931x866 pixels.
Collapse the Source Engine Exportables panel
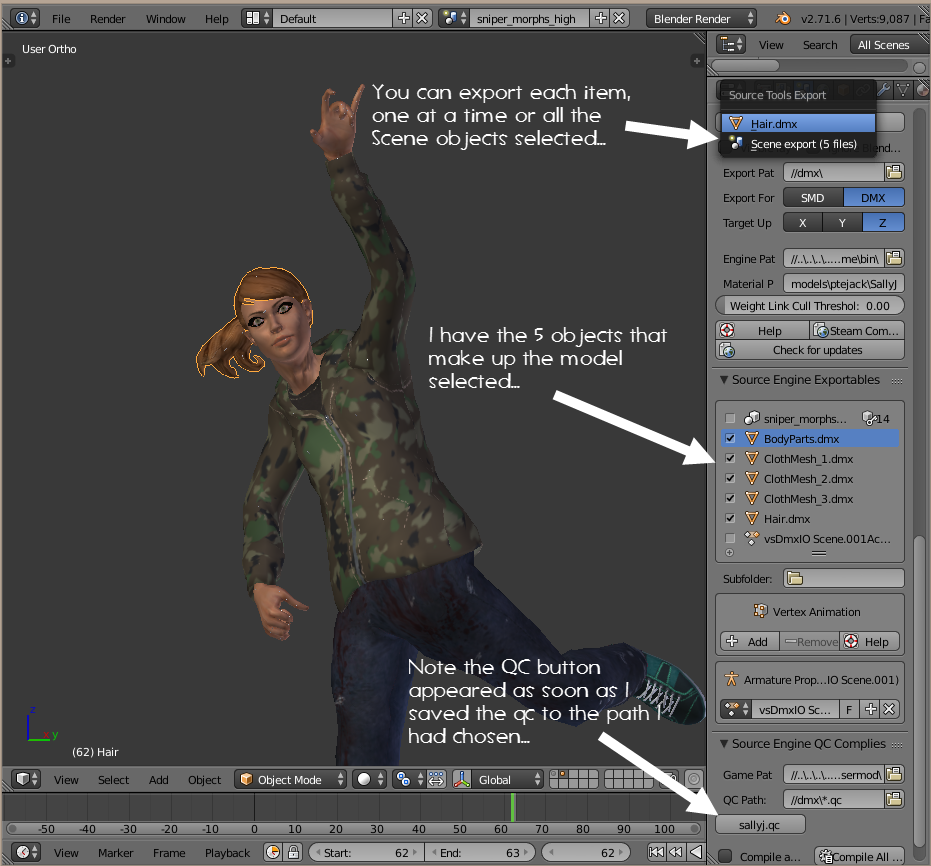[724, 380]
